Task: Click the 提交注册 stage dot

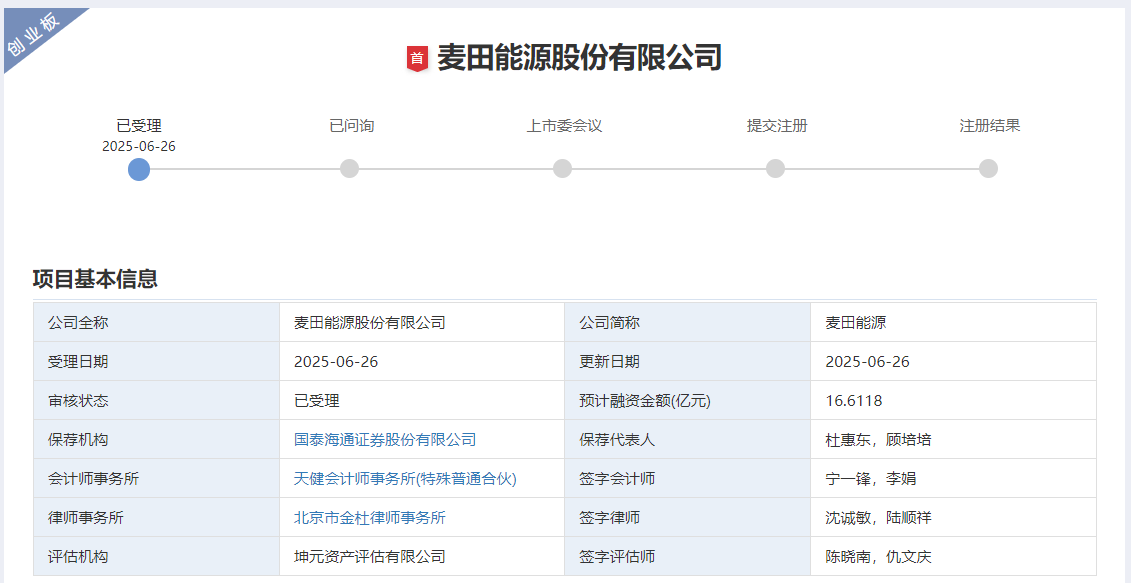Action: click(774, 169)
